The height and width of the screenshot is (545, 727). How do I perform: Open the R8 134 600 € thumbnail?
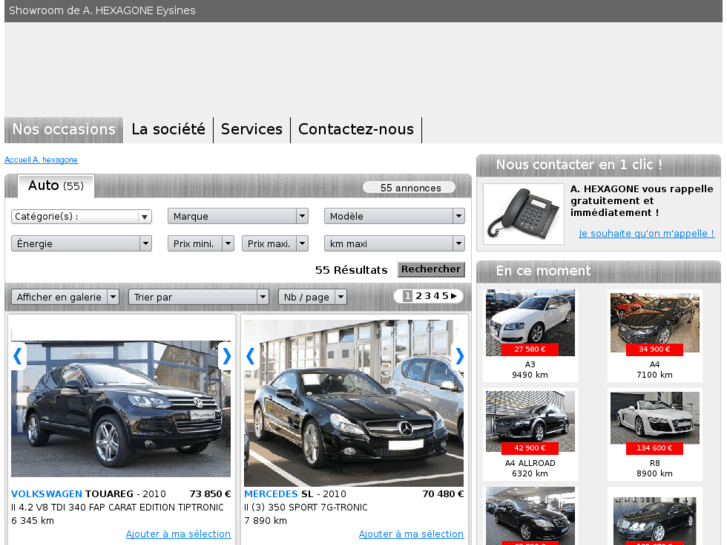[x=655, y=419]
